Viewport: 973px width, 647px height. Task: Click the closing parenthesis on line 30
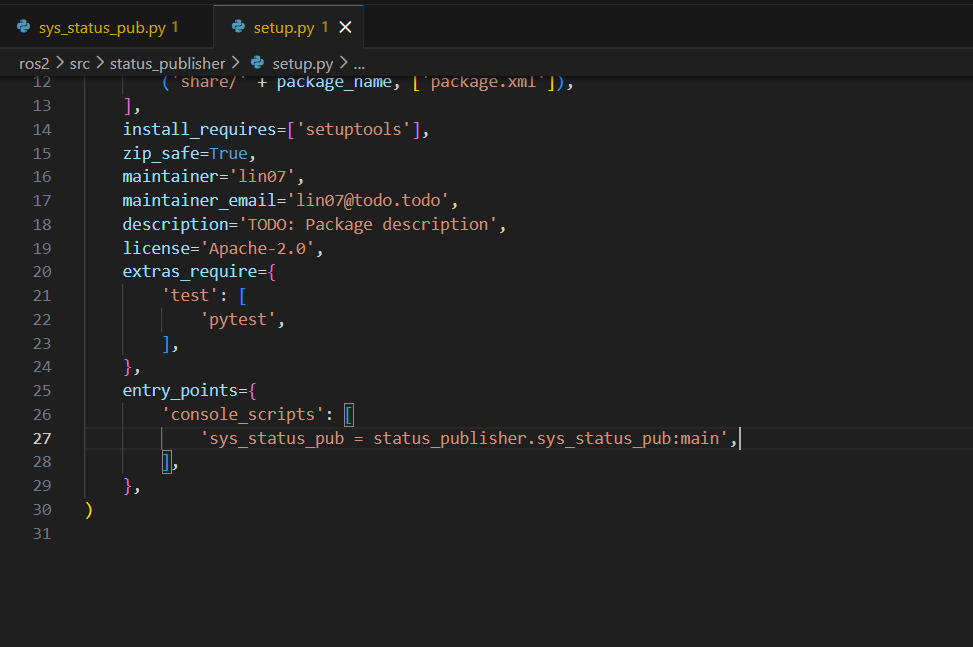click(89, 510)
